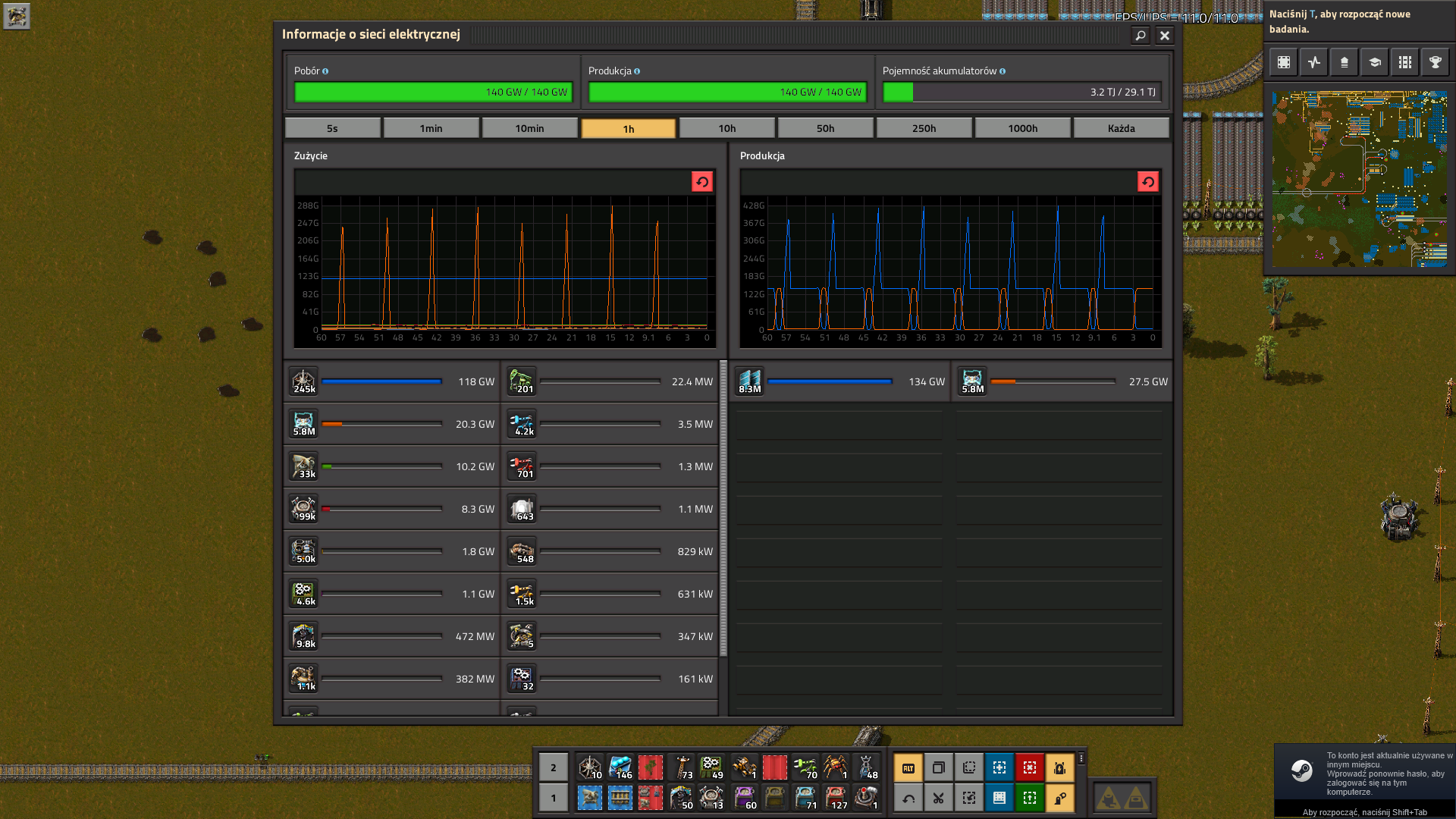Click the undo arrow shortcut button
The height and width of the screenshot is (819, 1456).
coord(908,798)
